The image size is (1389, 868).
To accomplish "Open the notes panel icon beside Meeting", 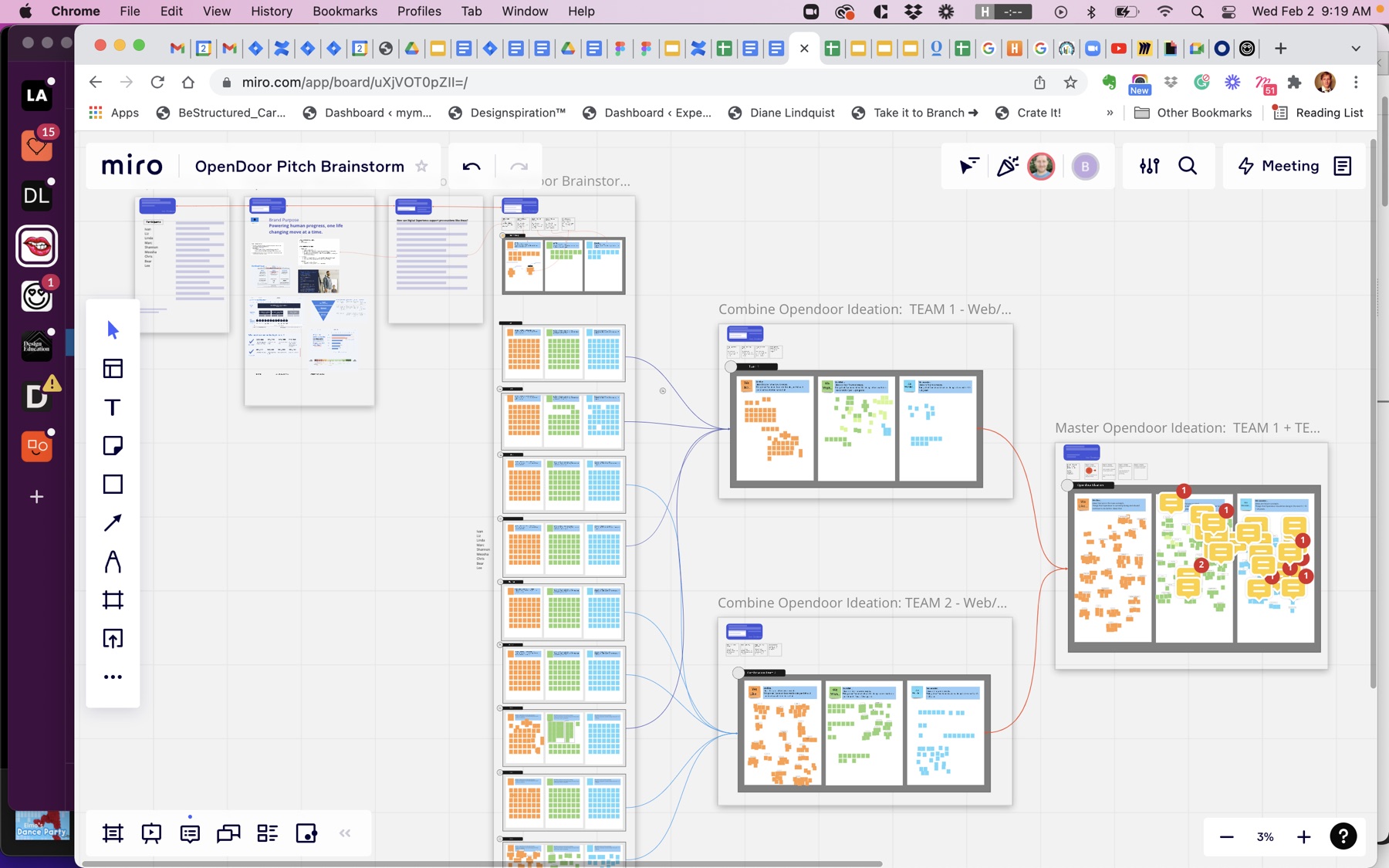I will coord(1343,166).
